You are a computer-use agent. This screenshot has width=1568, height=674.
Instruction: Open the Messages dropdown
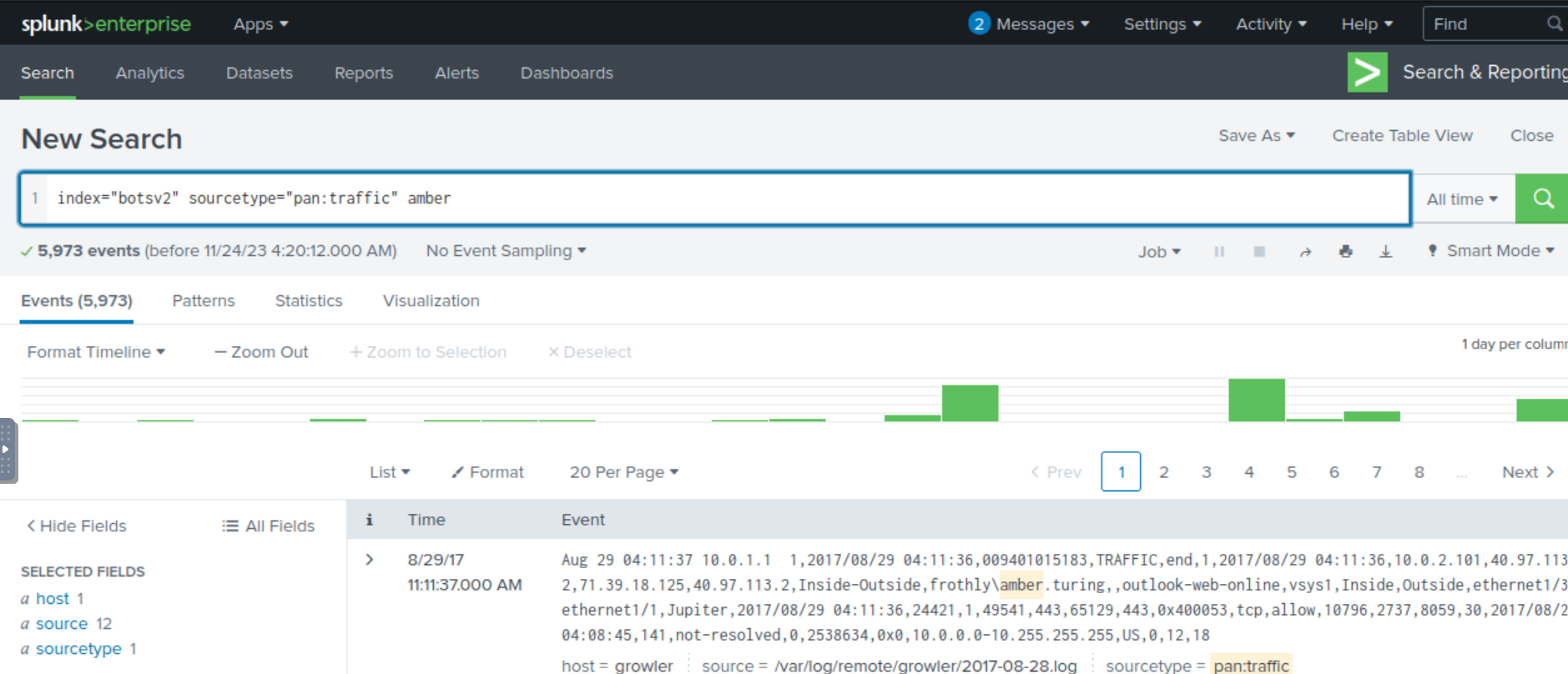click(1043, 24)
